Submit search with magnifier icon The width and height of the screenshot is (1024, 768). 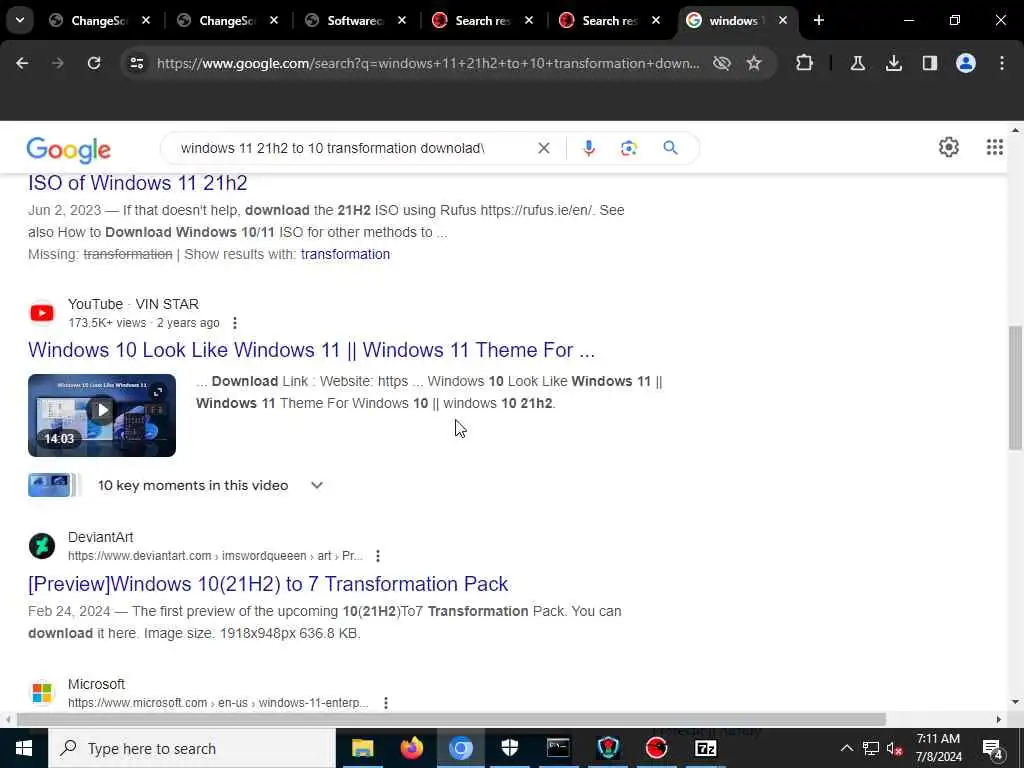click(x=671, y=148)
